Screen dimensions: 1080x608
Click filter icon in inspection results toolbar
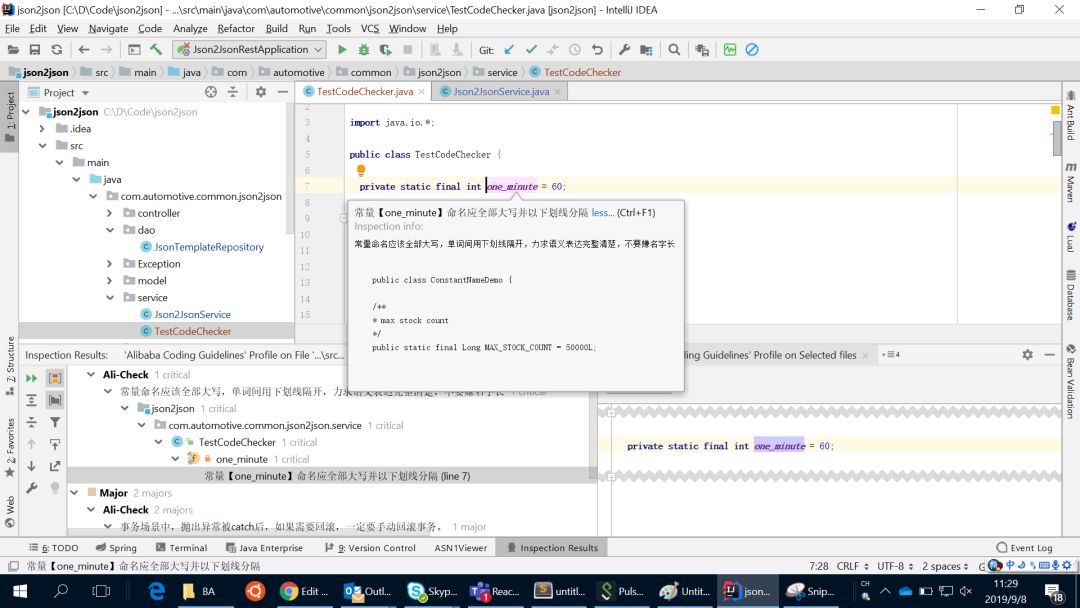55,423
